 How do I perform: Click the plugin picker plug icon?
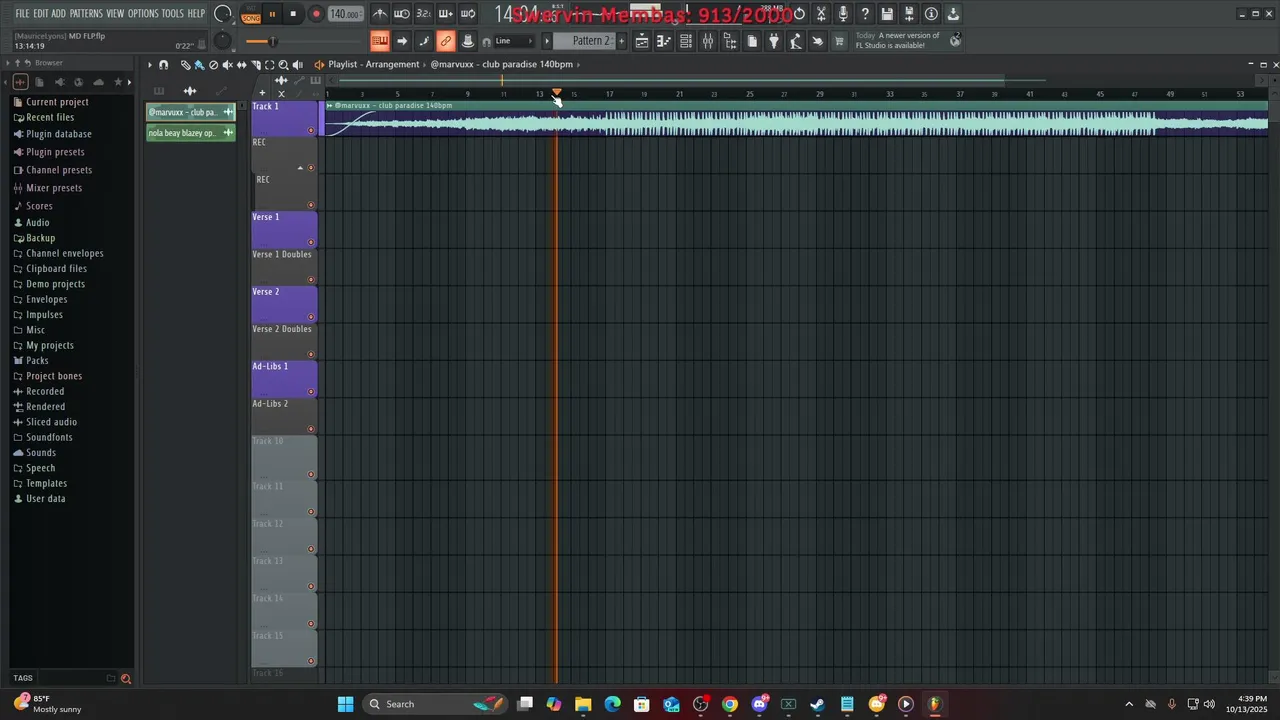[x=773, y=41]
